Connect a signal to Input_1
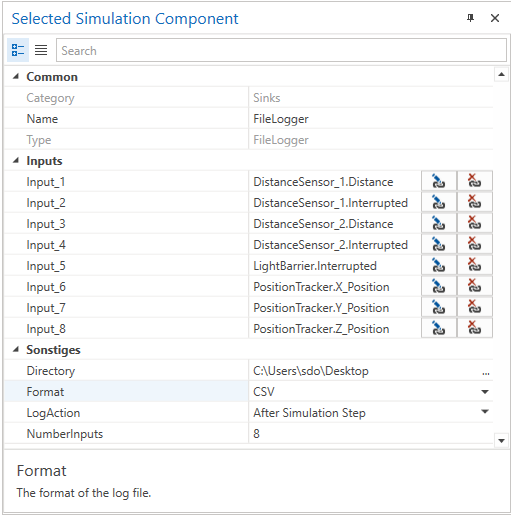Image resolution: width=511 pixels, height=515 pixels. [439, 181]
